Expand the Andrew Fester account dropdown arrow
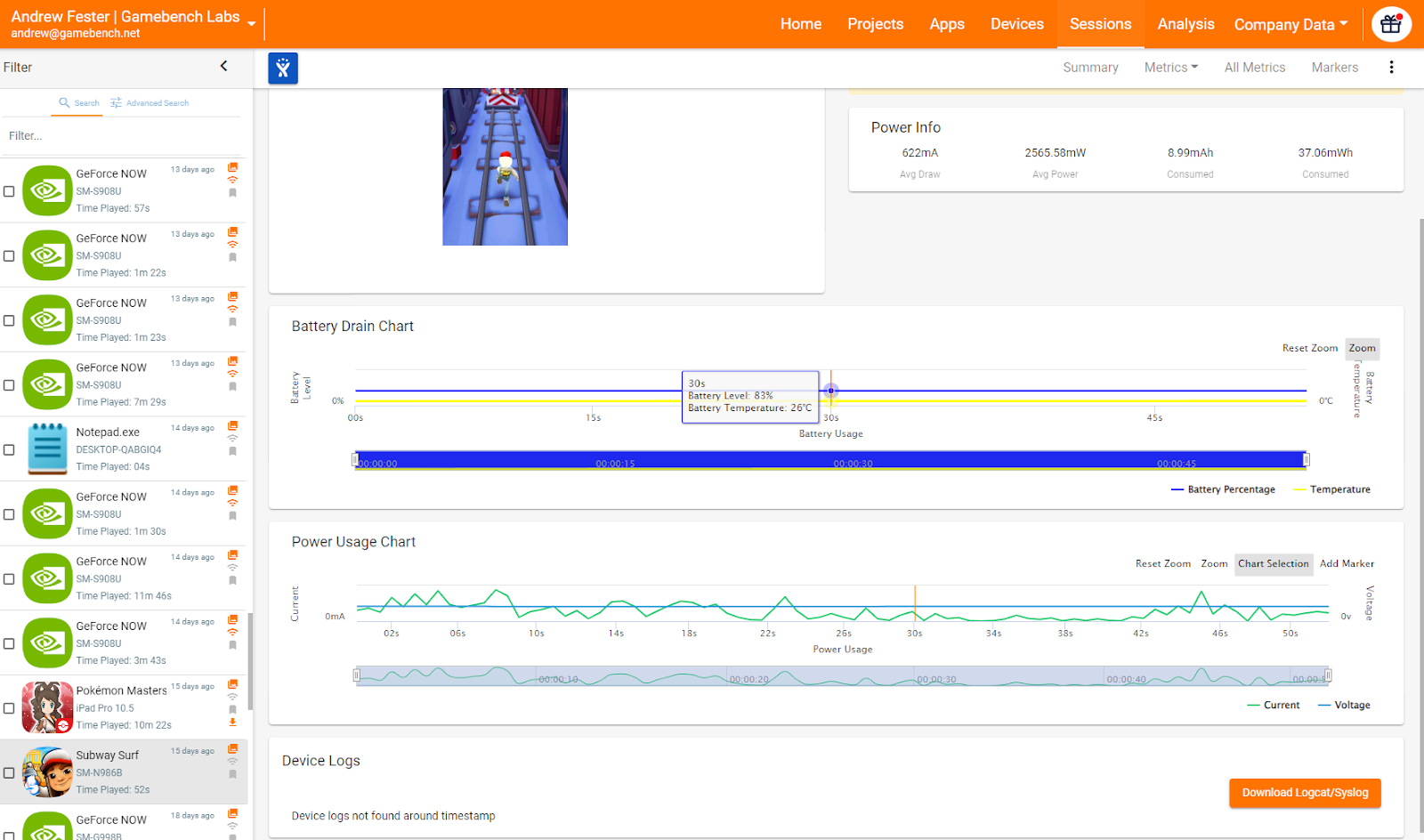 tap(252, 24)
